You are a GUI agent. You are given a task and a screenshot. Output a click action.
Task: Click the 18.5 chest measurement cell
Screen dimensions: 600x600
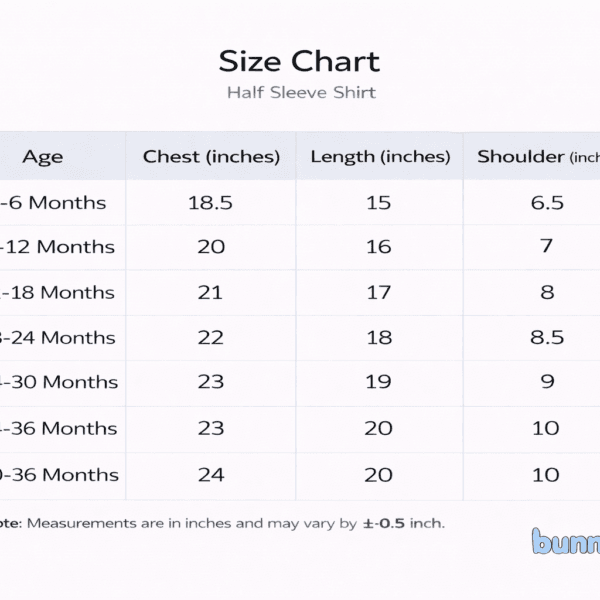pos(210,203)
